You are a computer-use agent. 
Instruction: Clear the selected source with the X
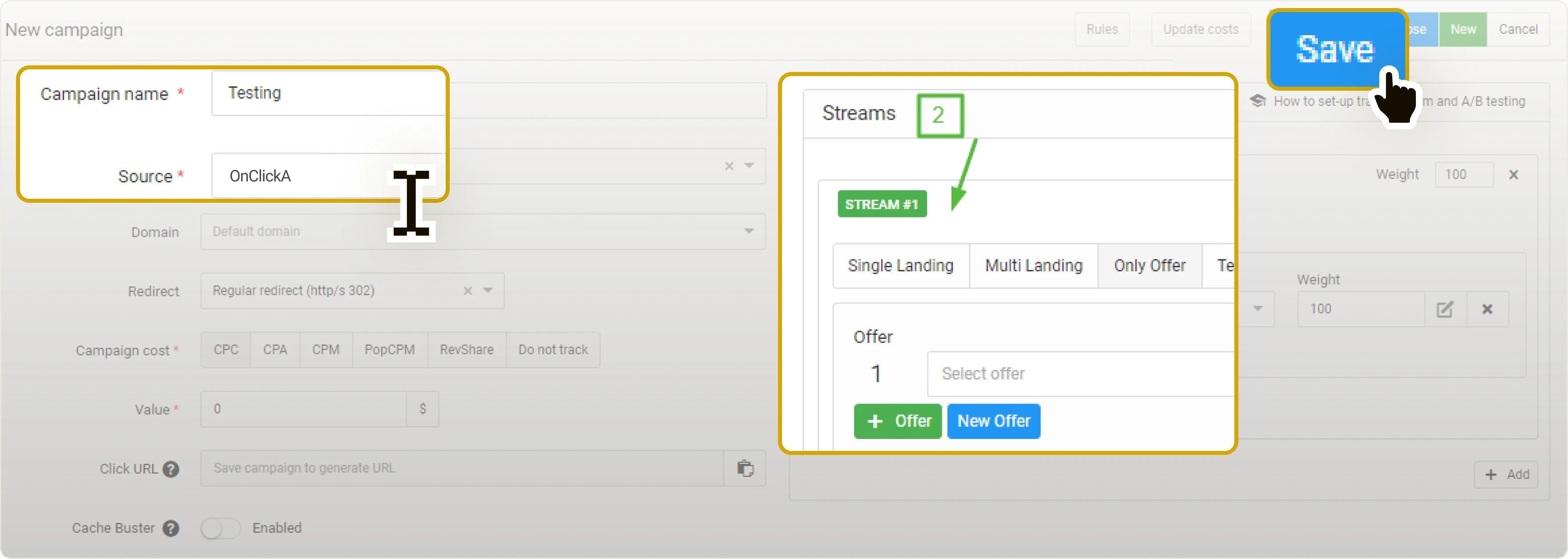[x=728, y=166]
